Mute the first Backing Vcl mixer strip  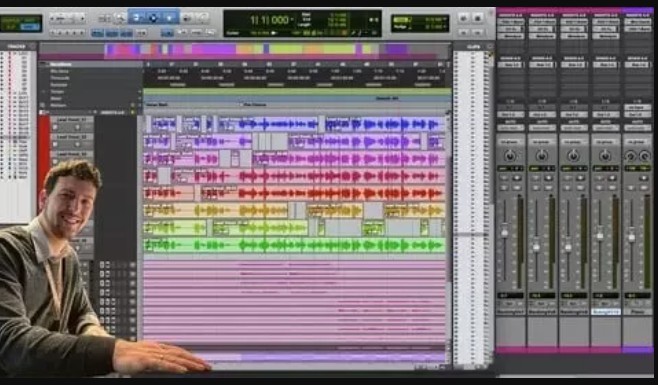[x=517, y=187]
